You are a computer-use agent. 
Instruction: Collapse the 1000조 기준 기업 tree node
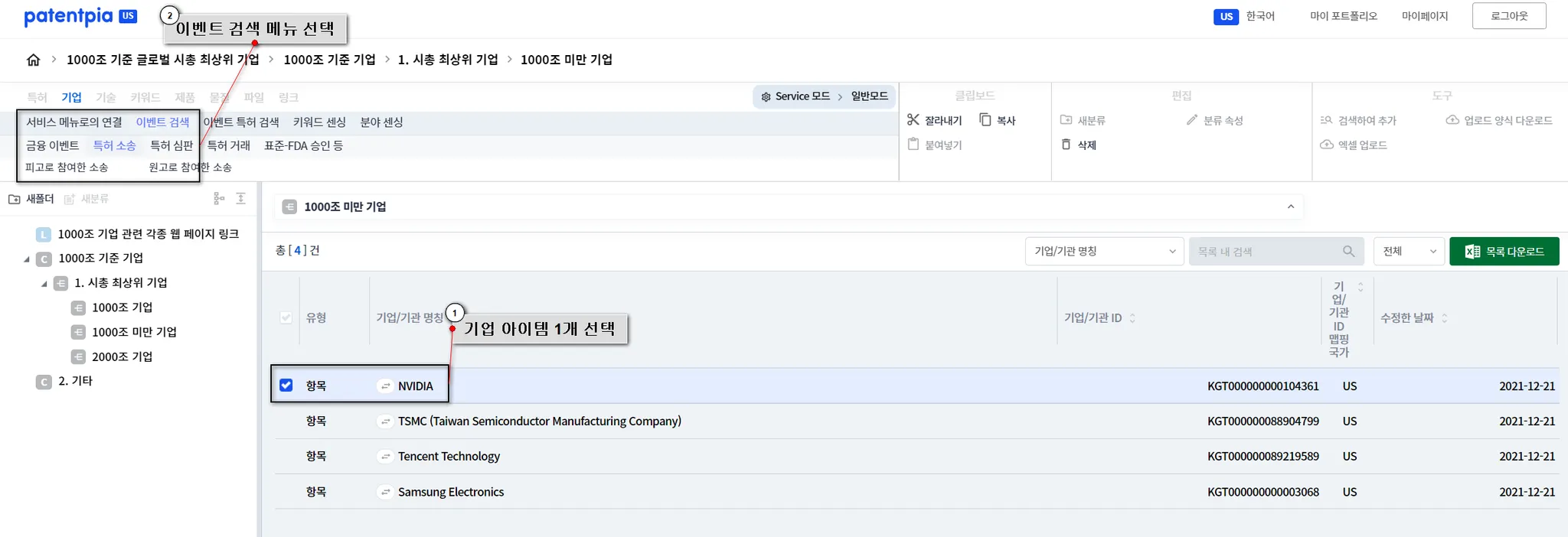[27, 259]
